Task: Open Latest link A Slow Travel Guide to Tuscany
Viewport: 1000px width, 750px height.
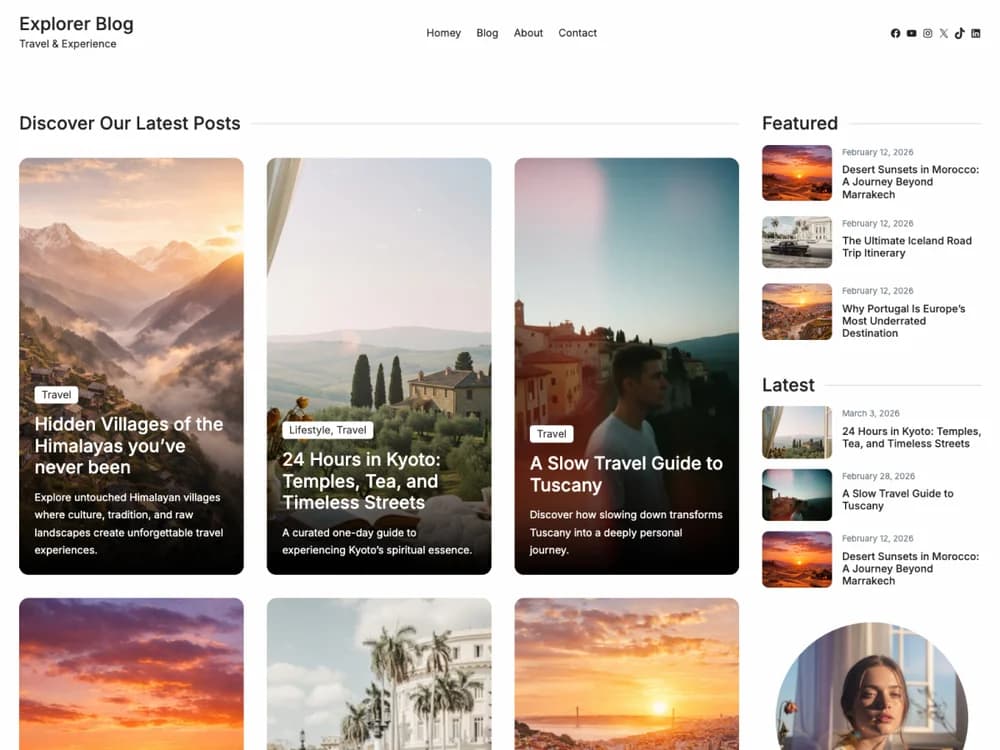Action: coord(897,499)
